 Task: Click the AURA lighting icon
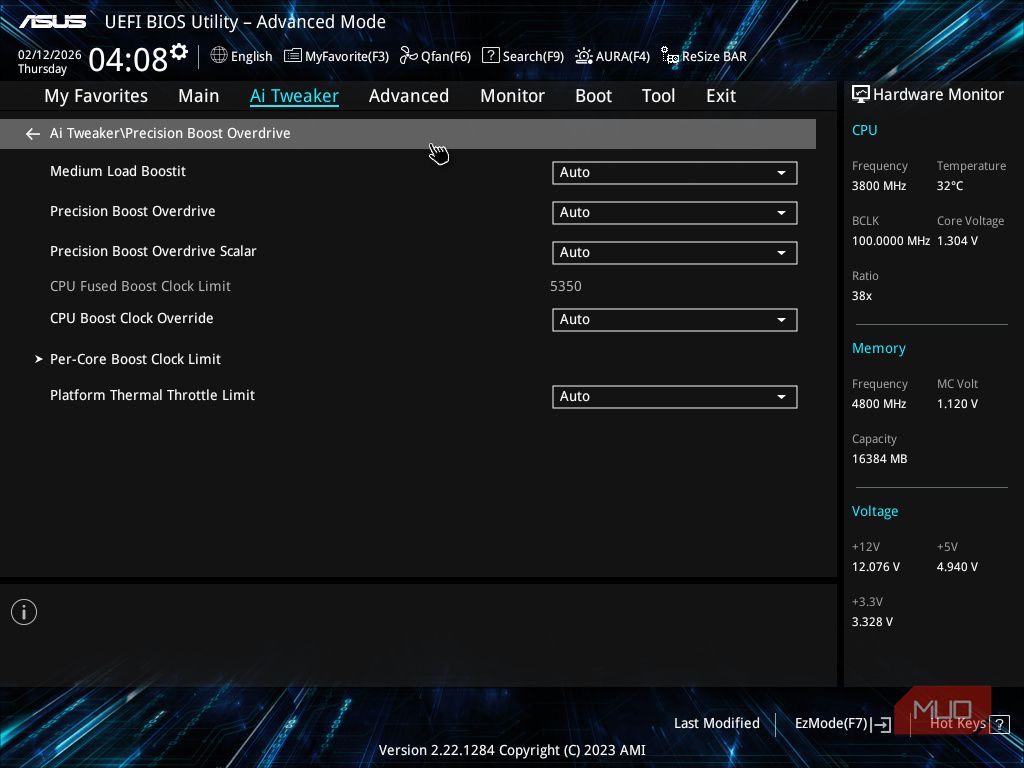pyautogui.click(x=584, y=56)
